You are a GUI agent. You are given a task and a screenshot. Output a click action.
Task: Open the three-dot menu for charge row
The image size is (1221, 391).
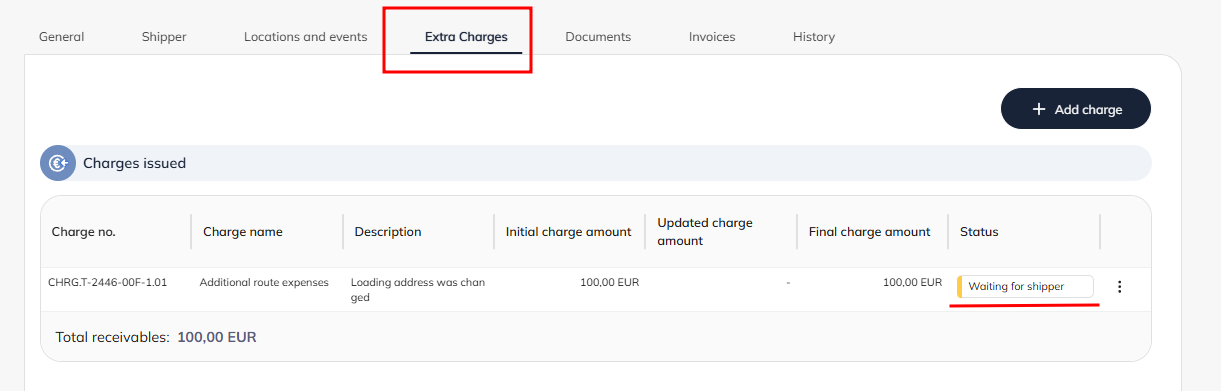[1119, 287]
